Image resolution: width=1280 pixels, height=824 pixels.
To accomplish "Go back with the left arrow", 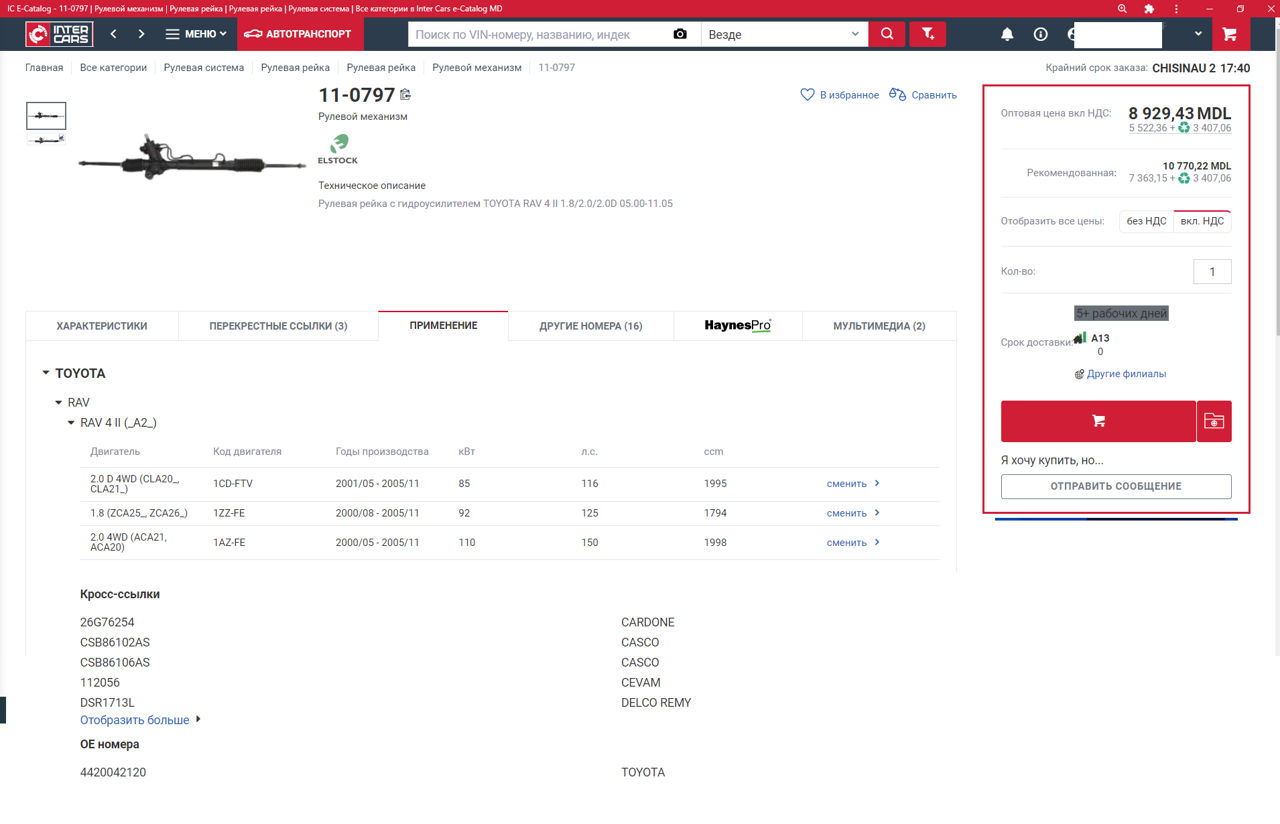I will tap(114, 34).
